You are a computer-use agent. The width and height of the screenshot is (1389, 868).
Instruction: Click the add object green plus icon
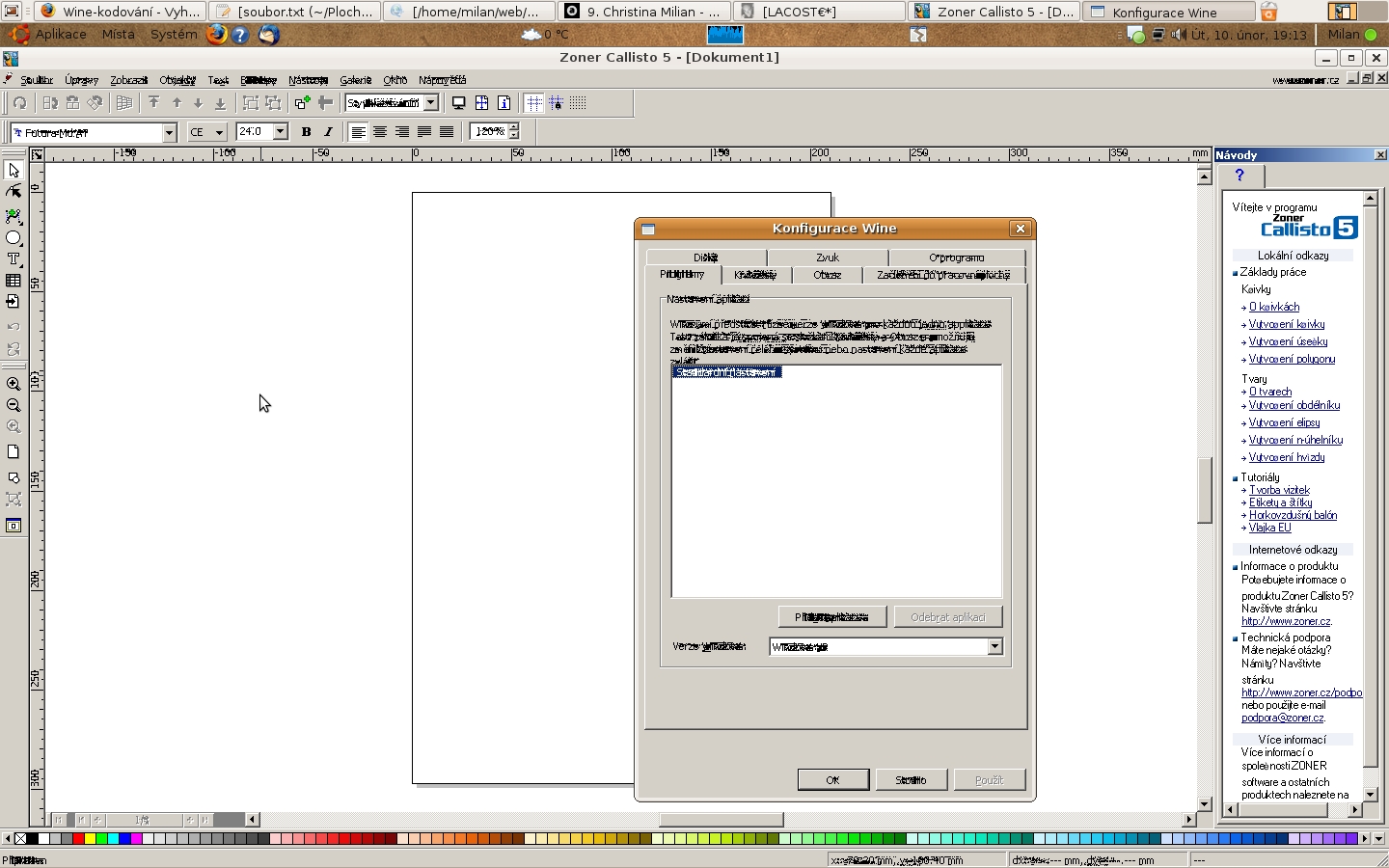[303, 103]
